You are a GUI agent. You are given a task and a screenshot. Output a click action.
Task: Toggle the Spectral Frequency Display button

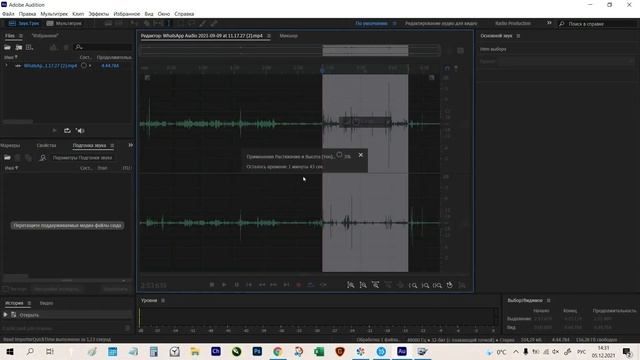(108, 24)
